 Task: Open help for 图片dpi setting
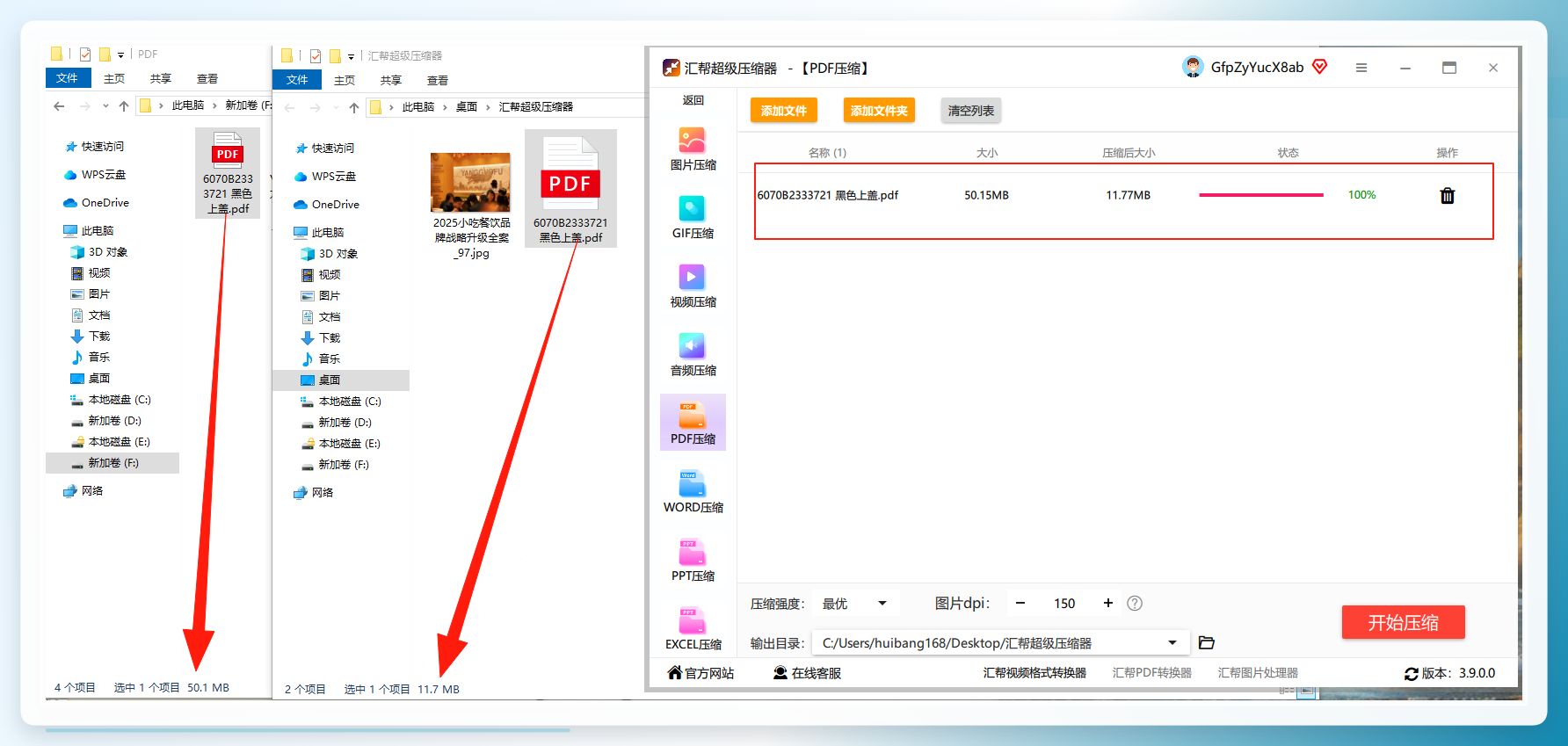click(1135, 604)
